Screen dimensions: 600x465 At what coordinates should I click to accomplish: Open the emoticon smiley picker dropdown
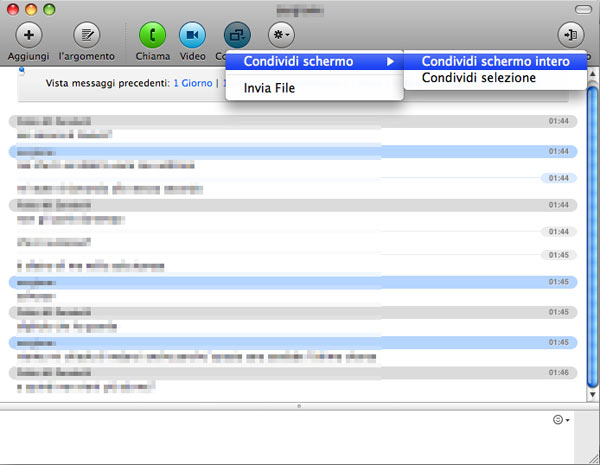(x=561, y=420)
